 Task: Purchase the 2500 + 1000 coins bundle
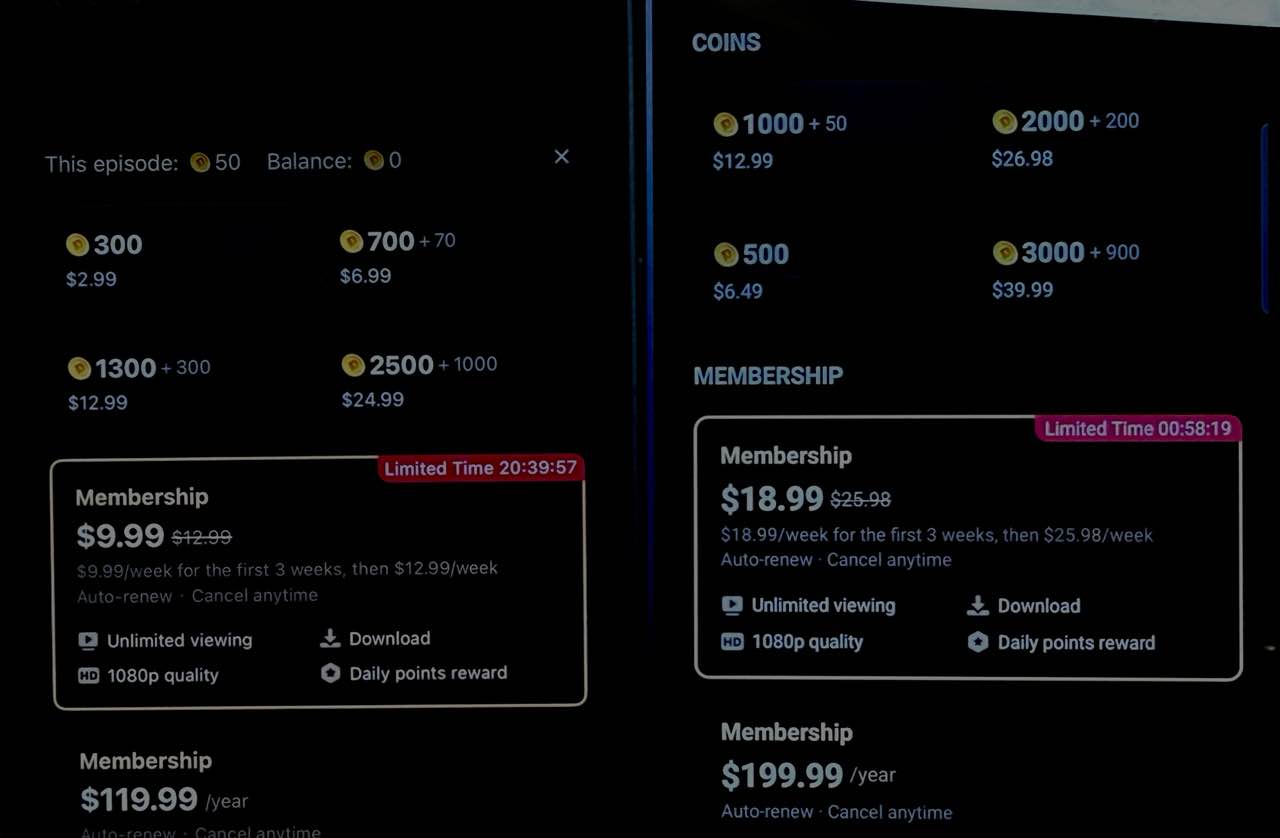[x=418, y=380]
